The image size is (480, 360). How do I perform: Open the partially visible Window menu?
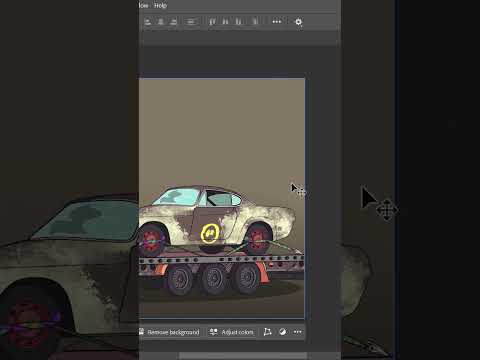(x=143, y=6)
